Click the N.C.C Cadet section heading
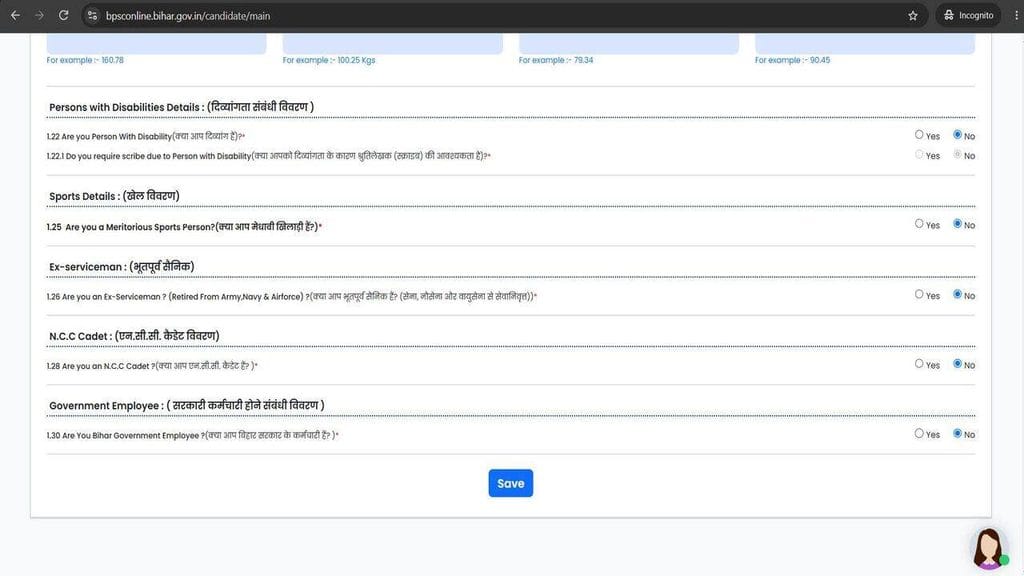The width and height of the screenshot is (1024, 576). tap(134, 336)
